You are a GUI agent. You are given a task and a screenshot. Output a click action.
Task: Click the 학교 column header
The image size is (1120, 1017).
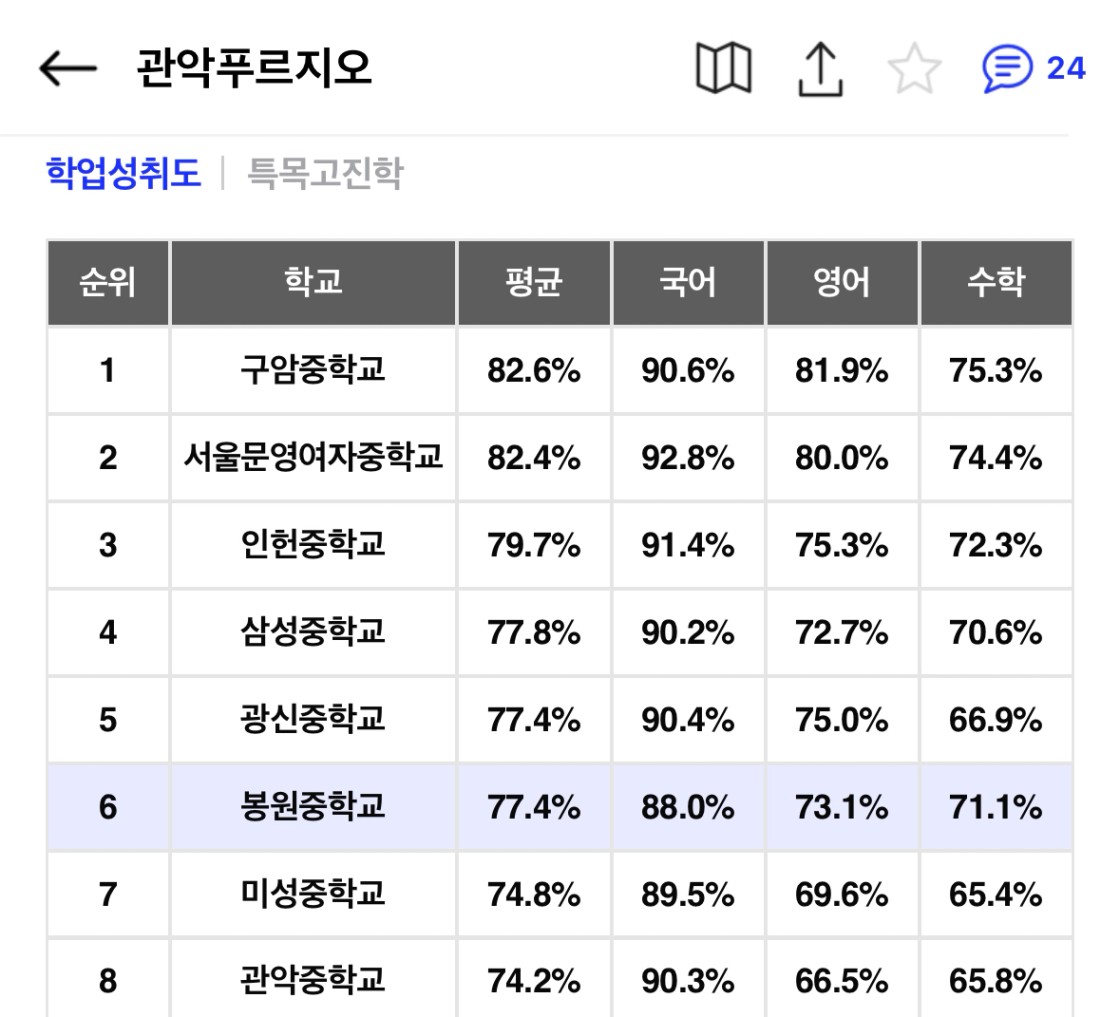pyautogui.click(x=313, y=283)
